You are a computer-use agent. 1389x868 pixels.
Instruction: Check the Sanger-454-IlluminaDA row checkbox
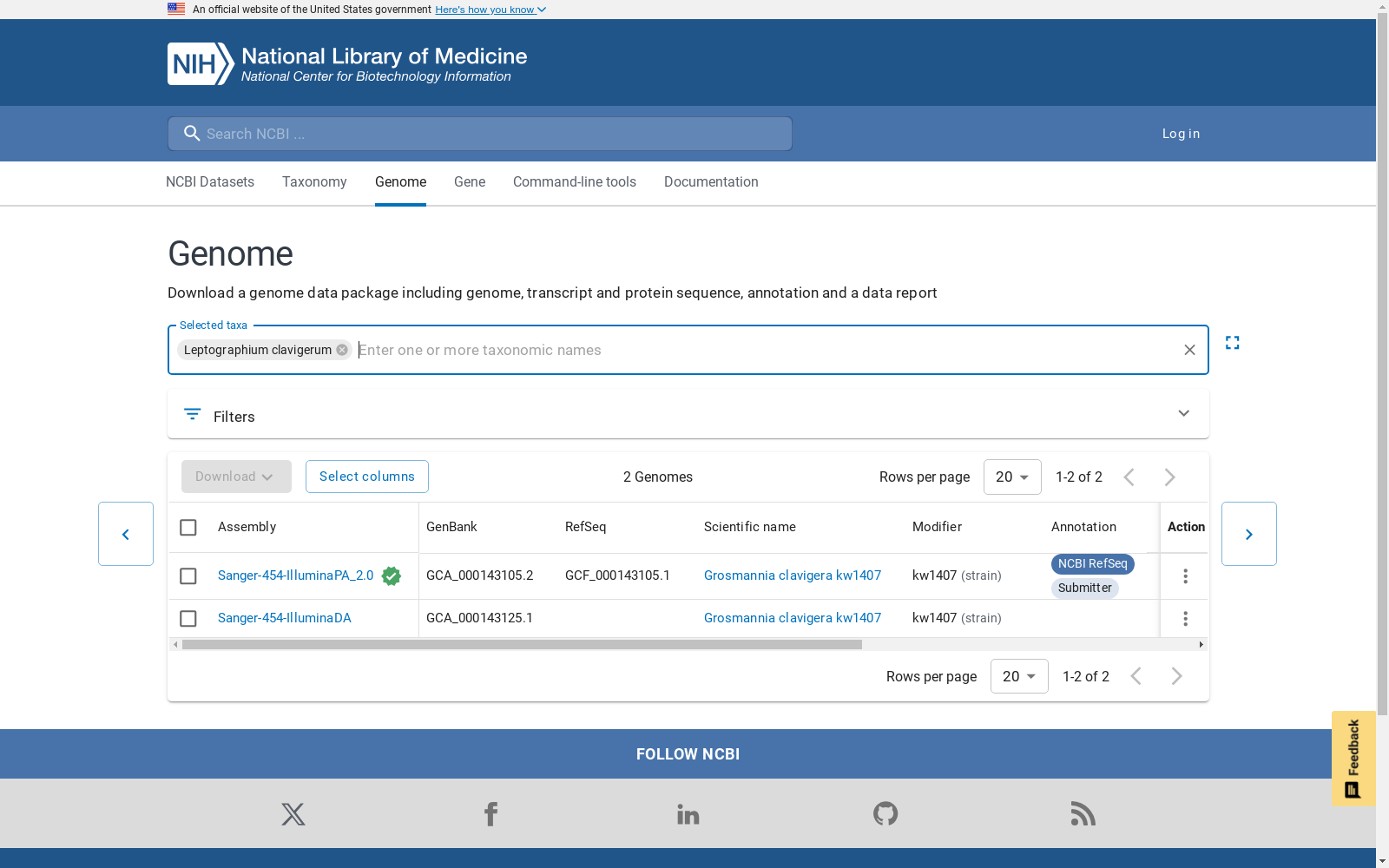pyautogui.click(x=188, y=618)
